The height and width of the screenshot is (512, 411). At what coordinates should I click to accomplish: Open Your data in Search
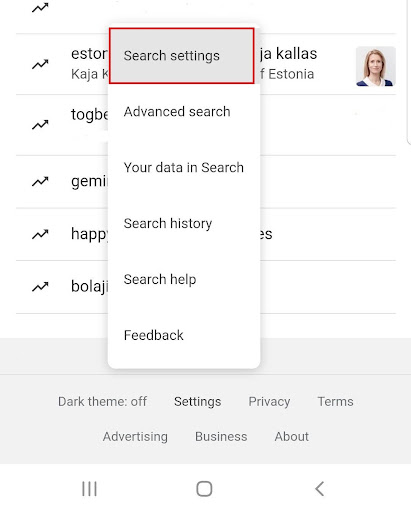pyautogui.click(x=184, y=168)
